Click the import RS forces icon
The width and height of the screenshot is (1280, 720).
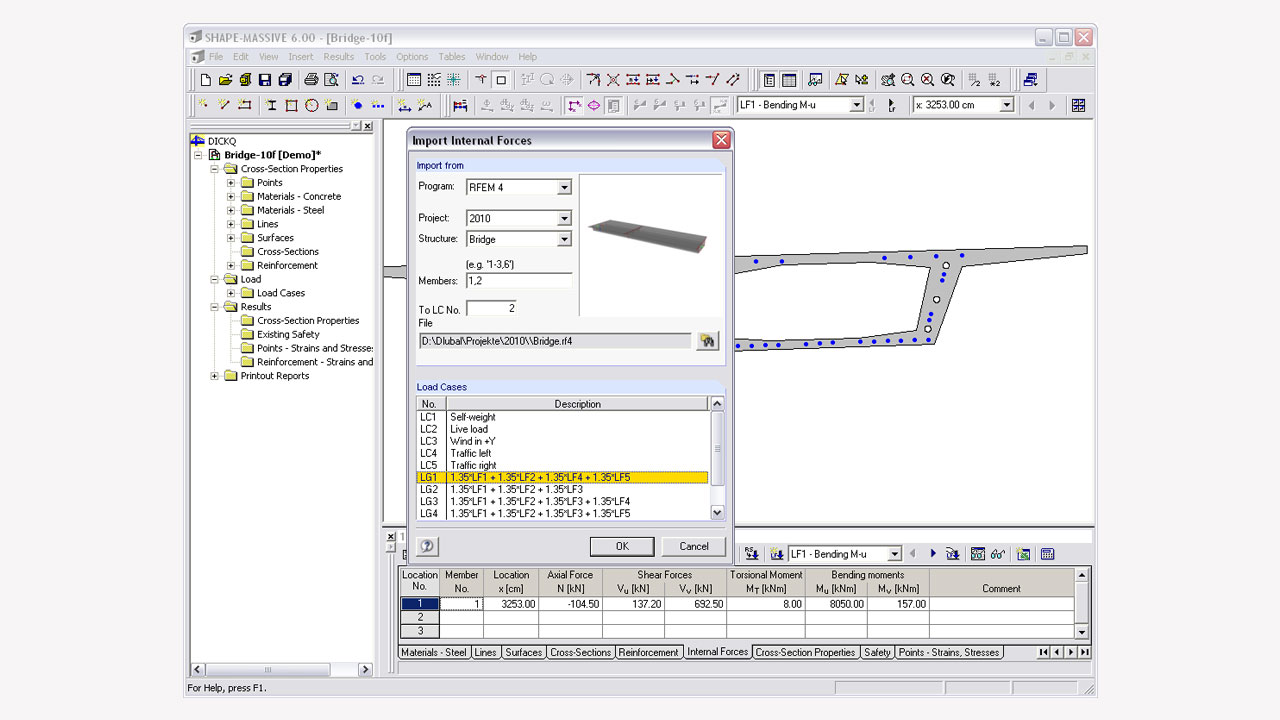751,554
